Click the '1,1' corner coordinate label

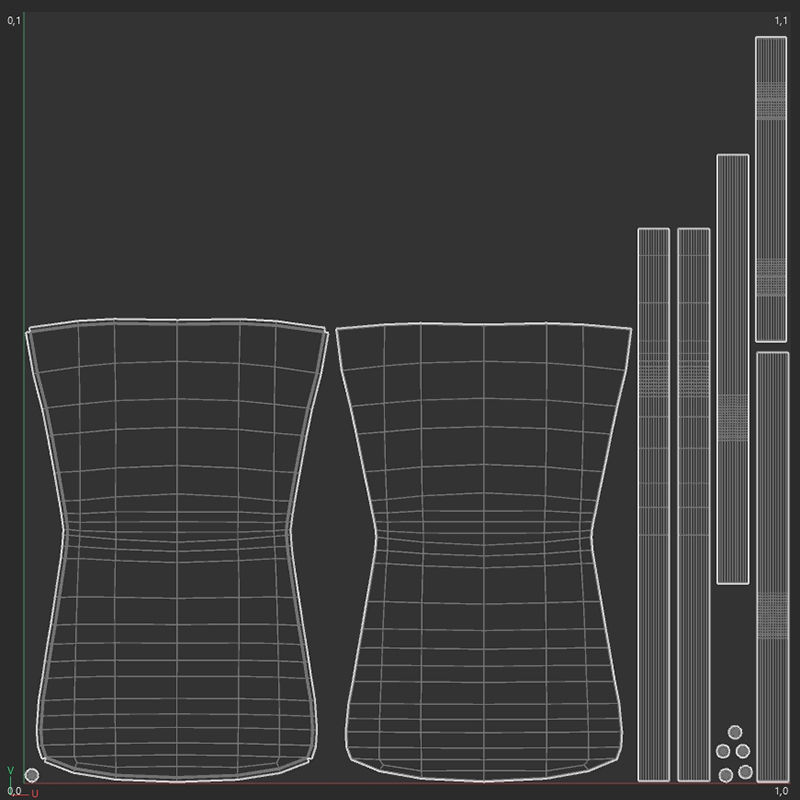(x=781, y=20)
